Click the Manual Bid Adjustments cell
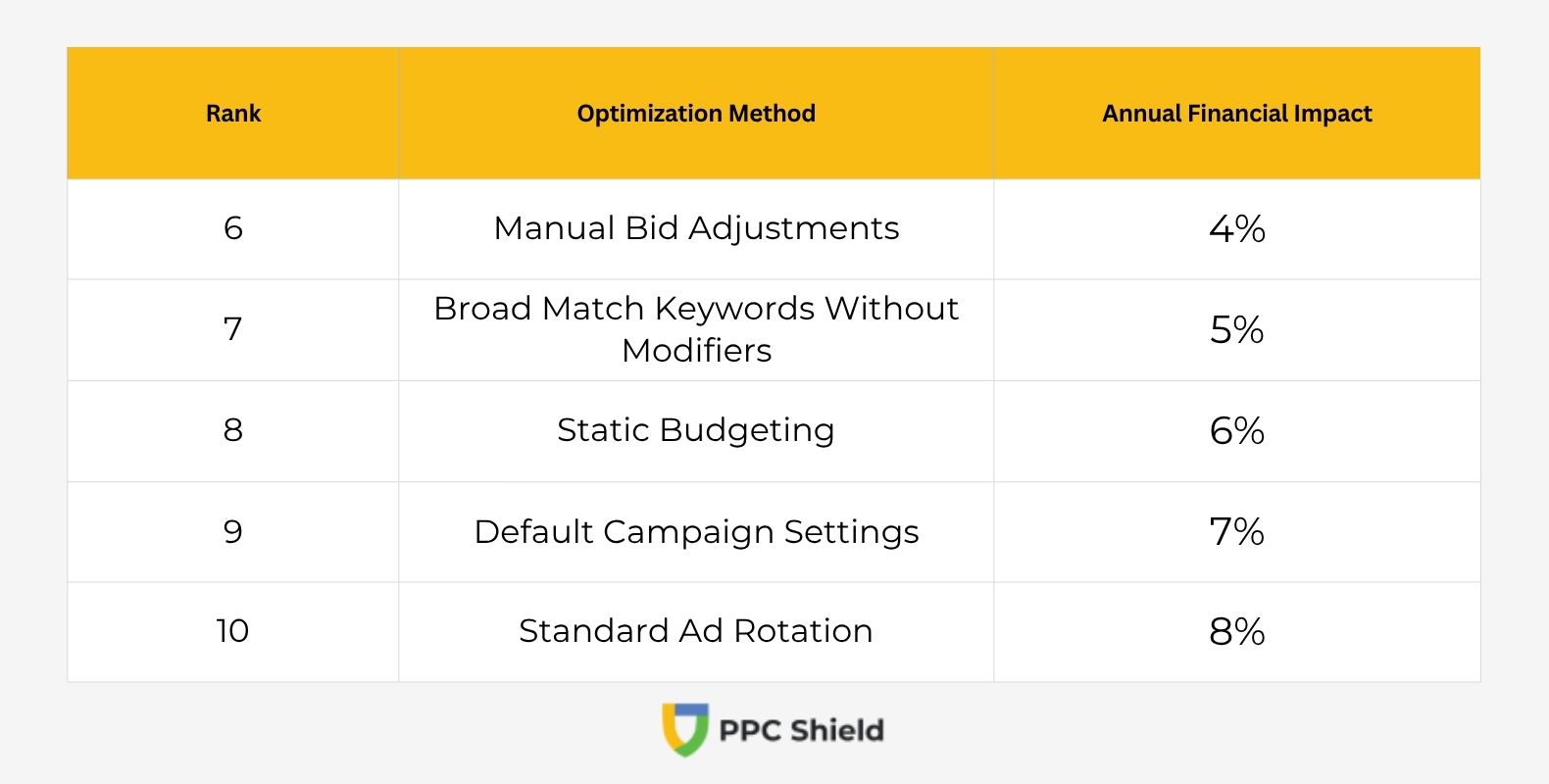Viewport: 1549px width, 784px height. [x=696, y=228]
